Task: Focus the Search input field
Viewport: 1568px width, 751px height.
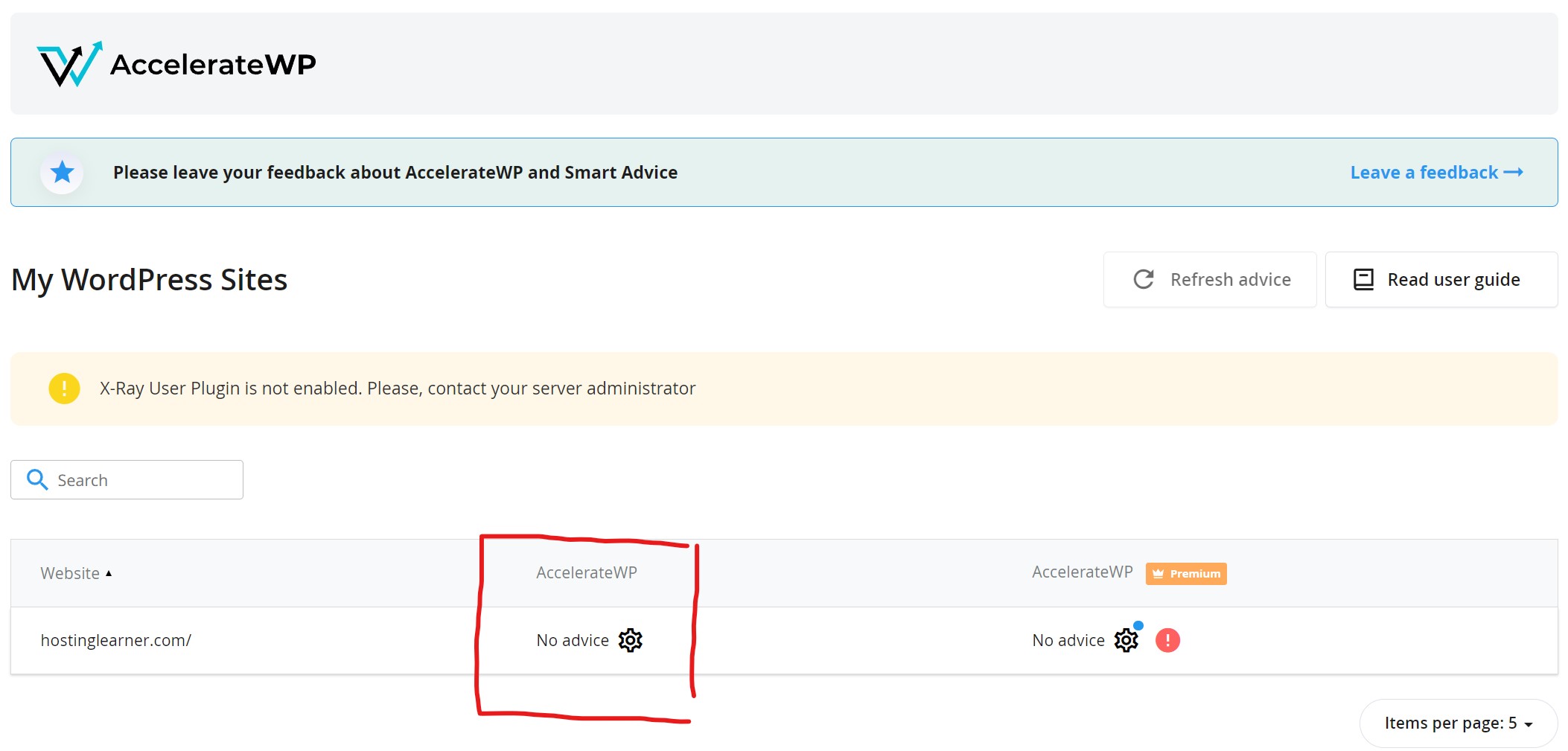Action: pyautogui.click(x=127, y=480)
